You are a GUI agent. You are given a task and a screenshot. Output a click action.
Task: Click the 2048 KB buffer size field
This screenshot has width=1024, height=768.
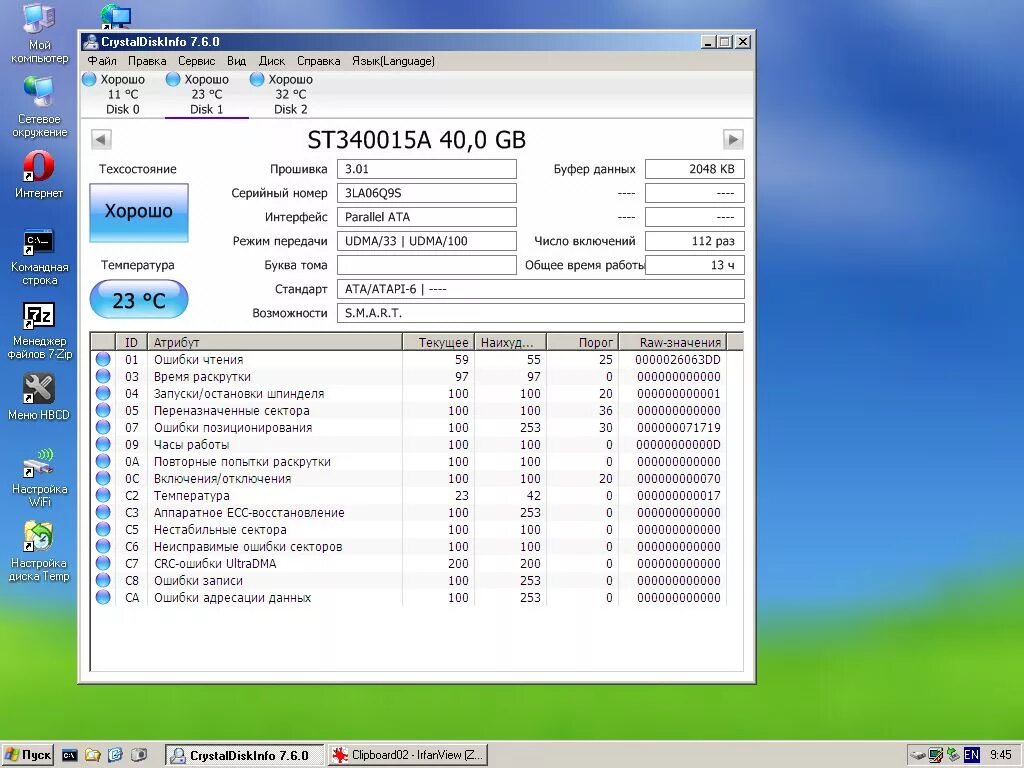point(695,169)
